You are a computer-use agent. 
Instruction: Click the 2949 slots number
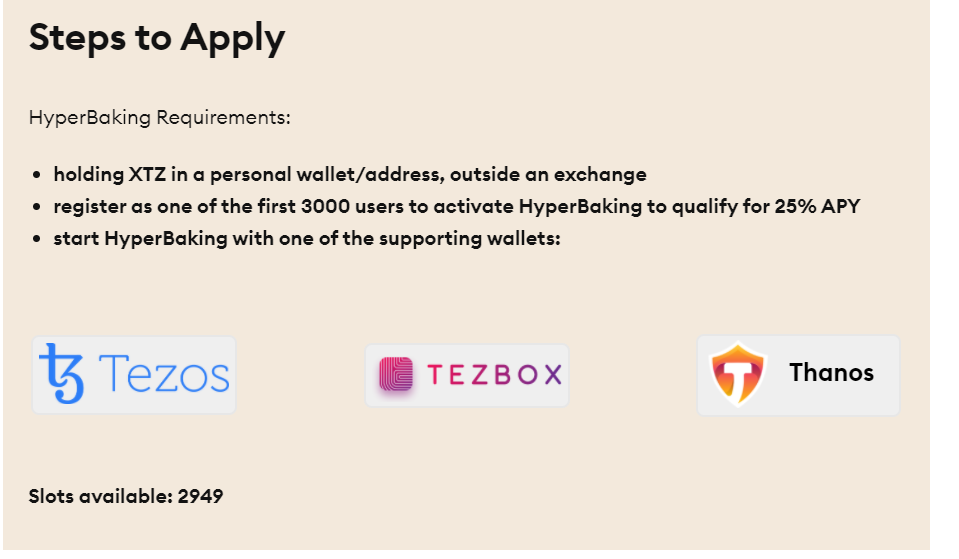[201, 496]
